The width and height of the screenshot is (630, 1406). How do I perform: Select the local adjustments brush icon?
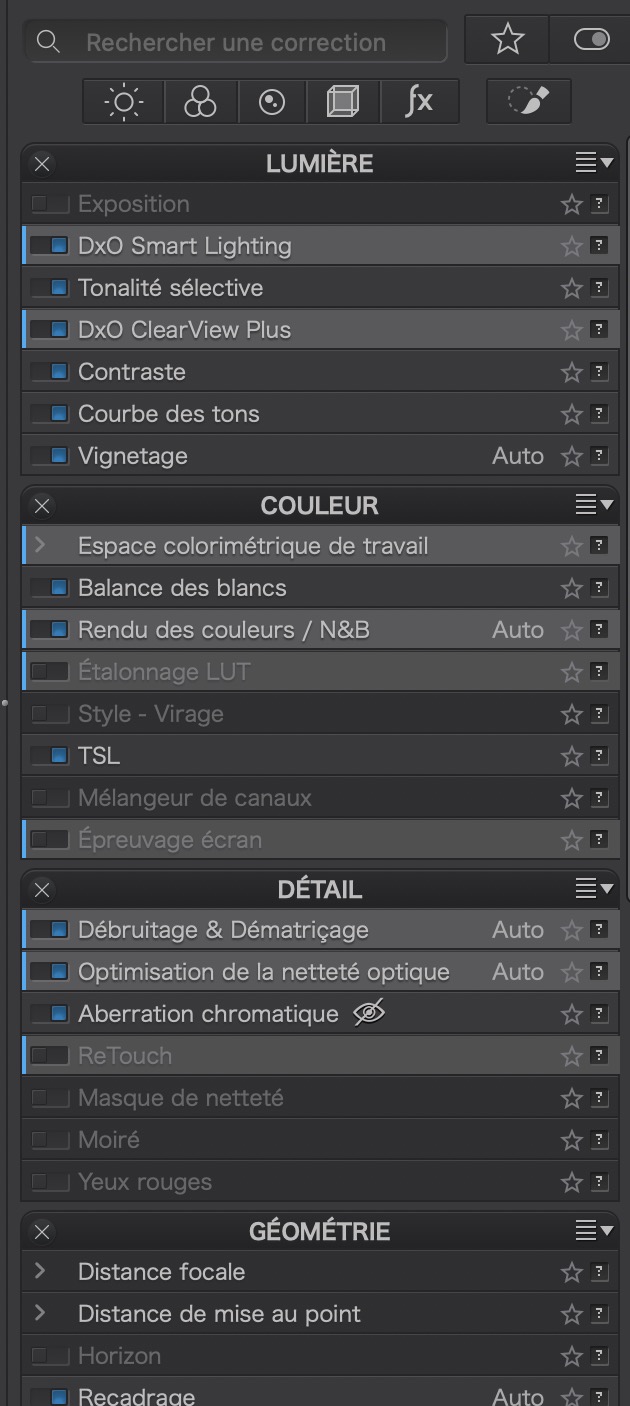(x=529, y=102)
